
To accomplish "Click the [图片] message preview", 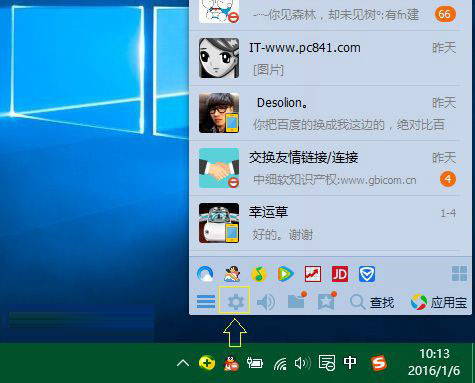I will (268, 70).
